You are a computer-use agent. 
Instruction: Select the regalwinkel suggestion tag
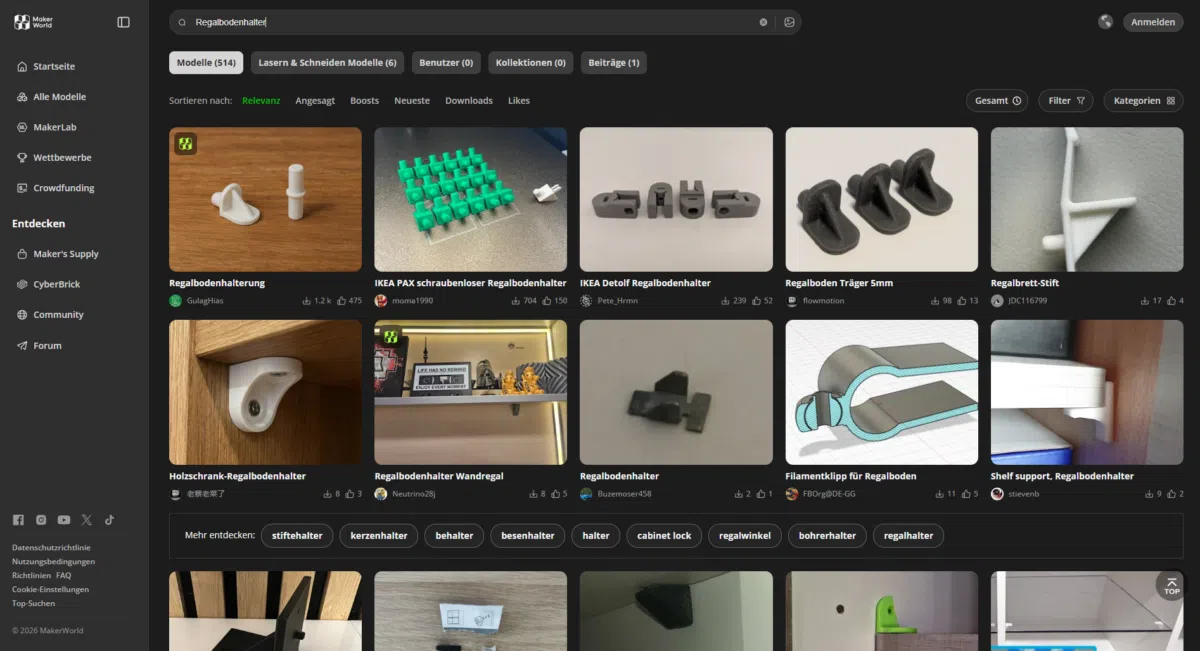click(x=745, y=536)
